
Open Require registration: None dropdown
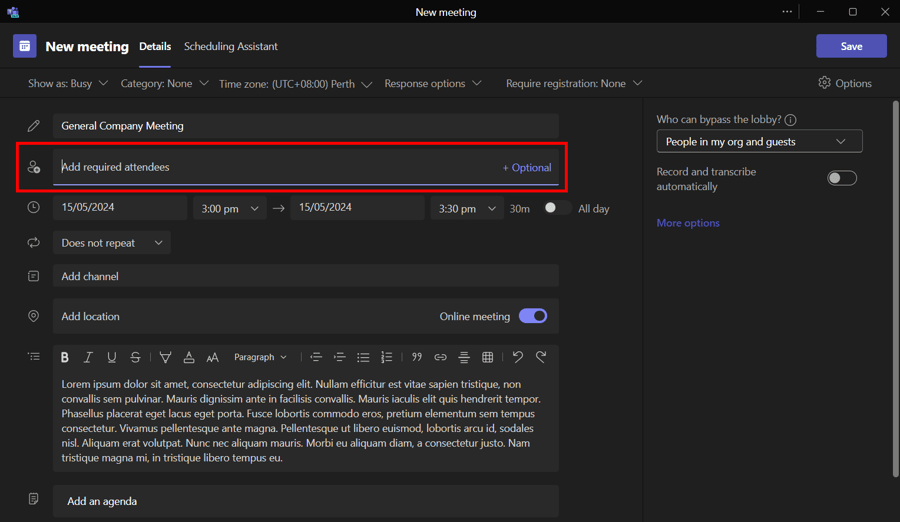574,83
